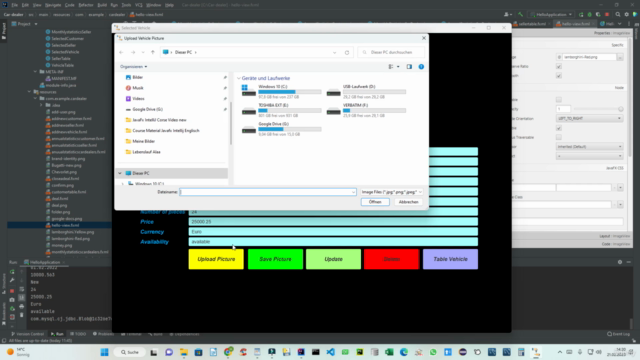Open the Organisieren dropdown
The width and height of the screenshot is (640, 360).
tap(133, 67)
